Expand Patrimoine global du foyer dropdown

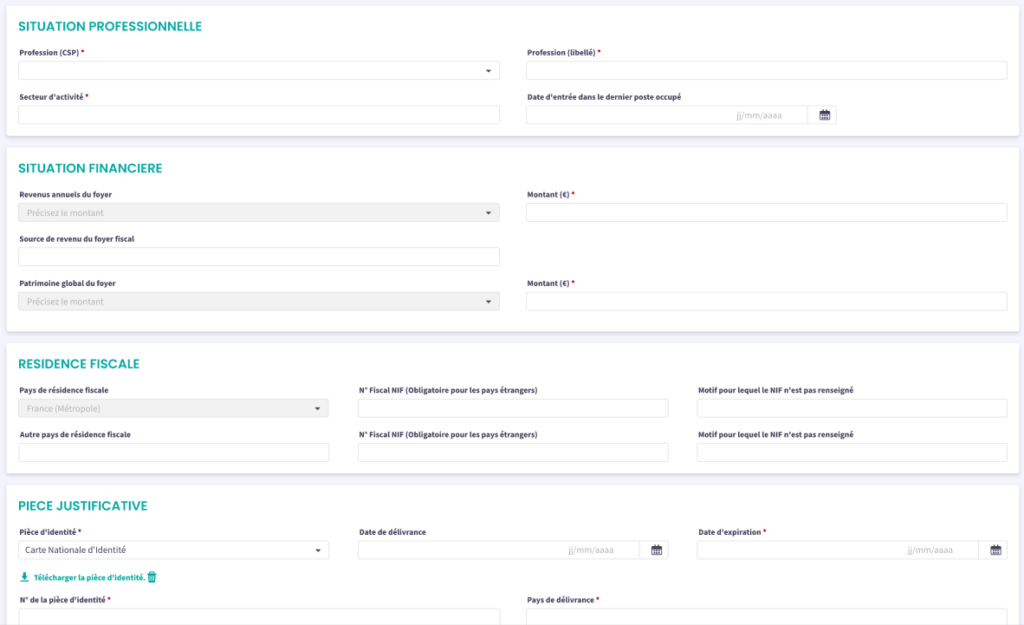coord(258,301)
